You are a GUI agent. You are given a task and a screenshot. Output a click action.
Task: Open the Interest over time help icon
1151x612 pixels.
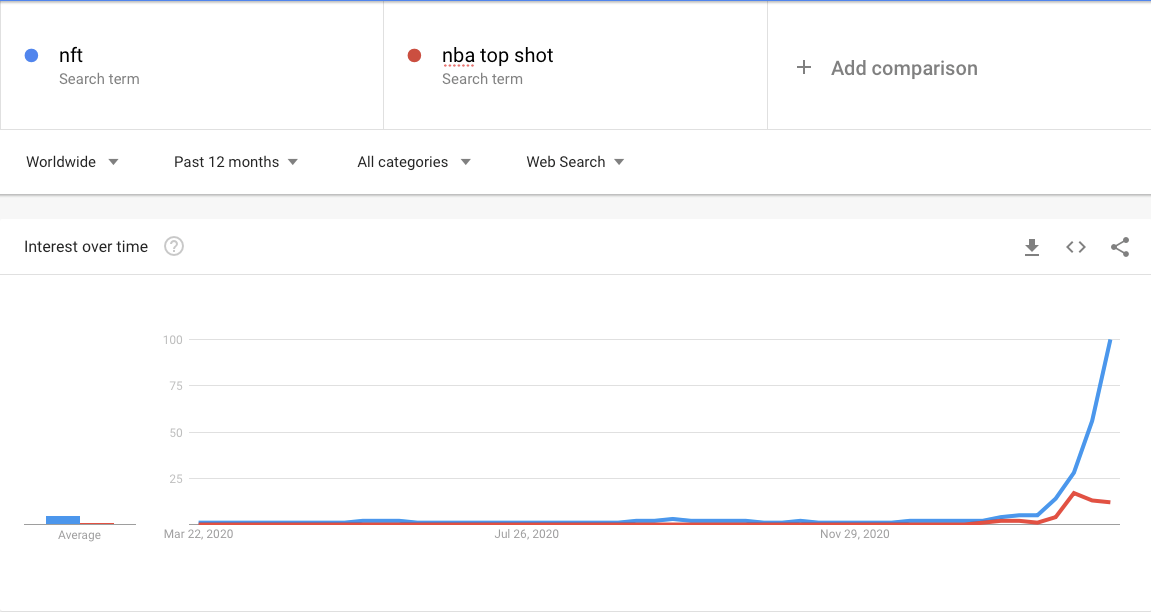[x=174, y=246]
